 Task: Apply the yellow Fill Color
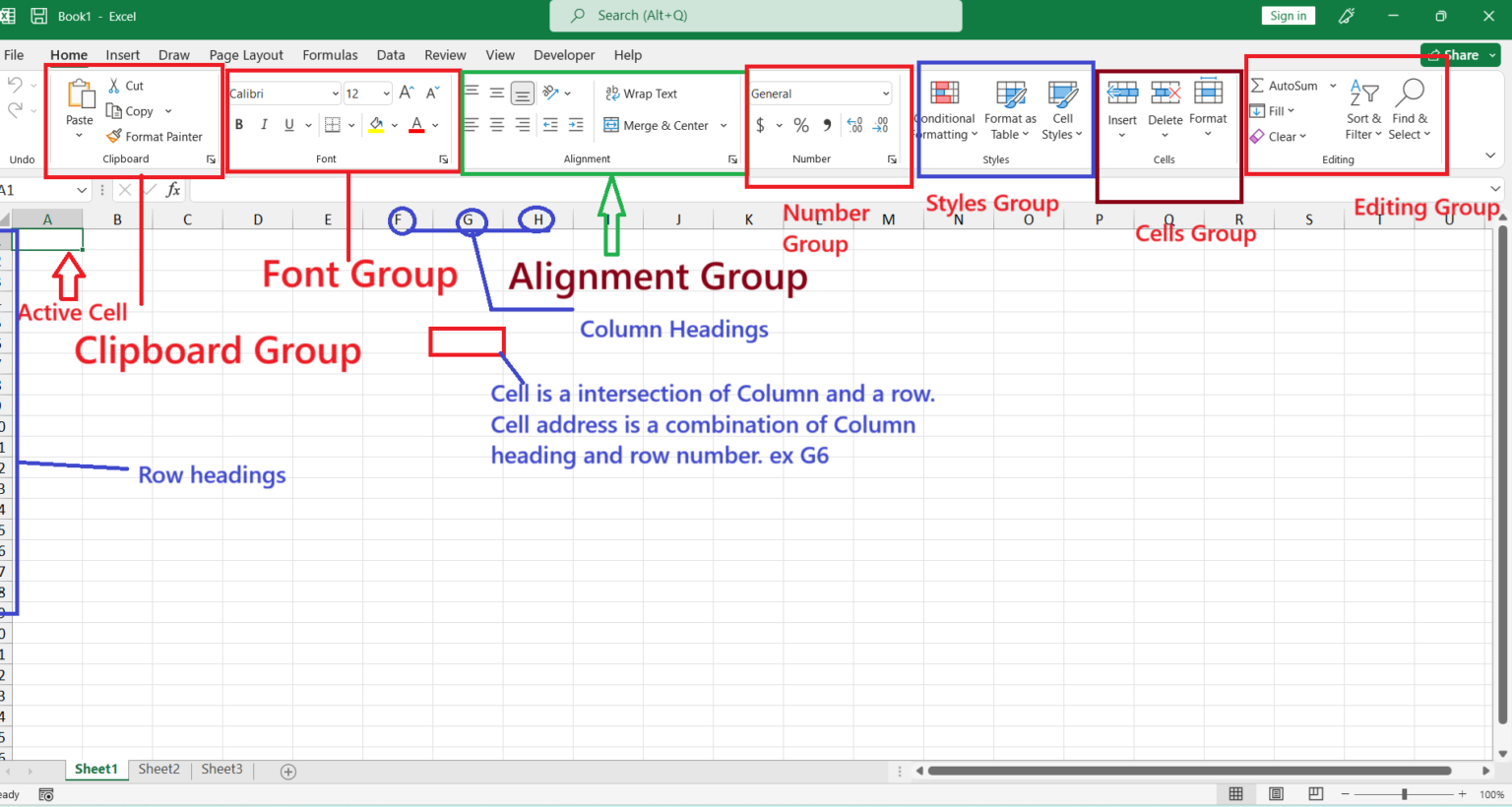click(x=376, y=125)
